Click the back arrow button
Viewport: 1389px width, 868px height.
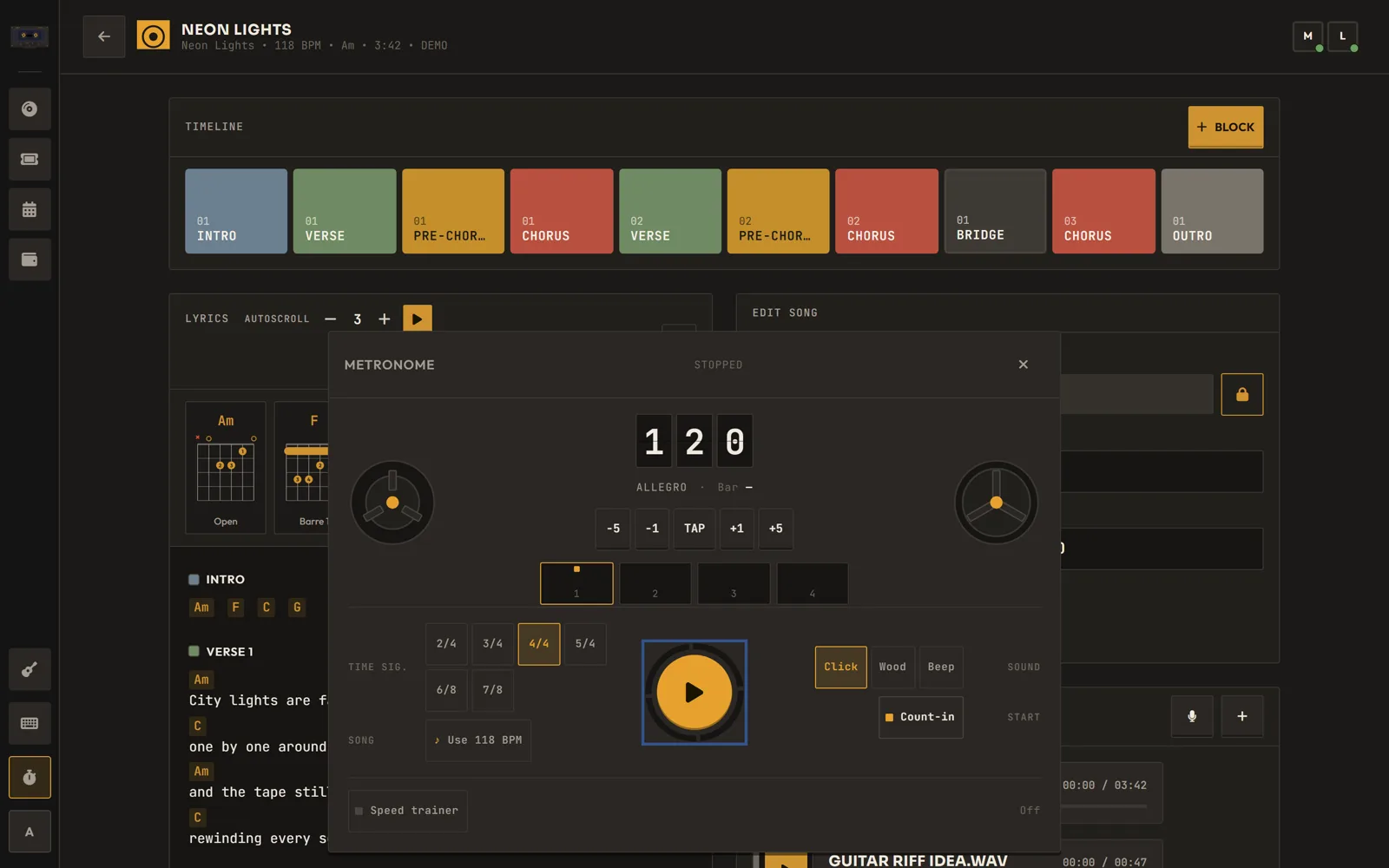[104, 36]
